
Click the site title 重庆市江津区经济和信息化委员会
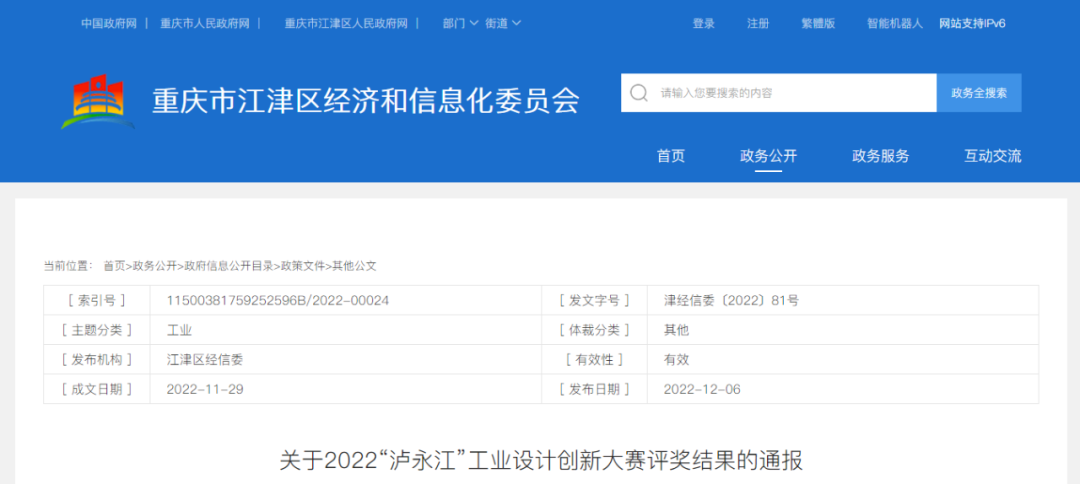[365, 101]
